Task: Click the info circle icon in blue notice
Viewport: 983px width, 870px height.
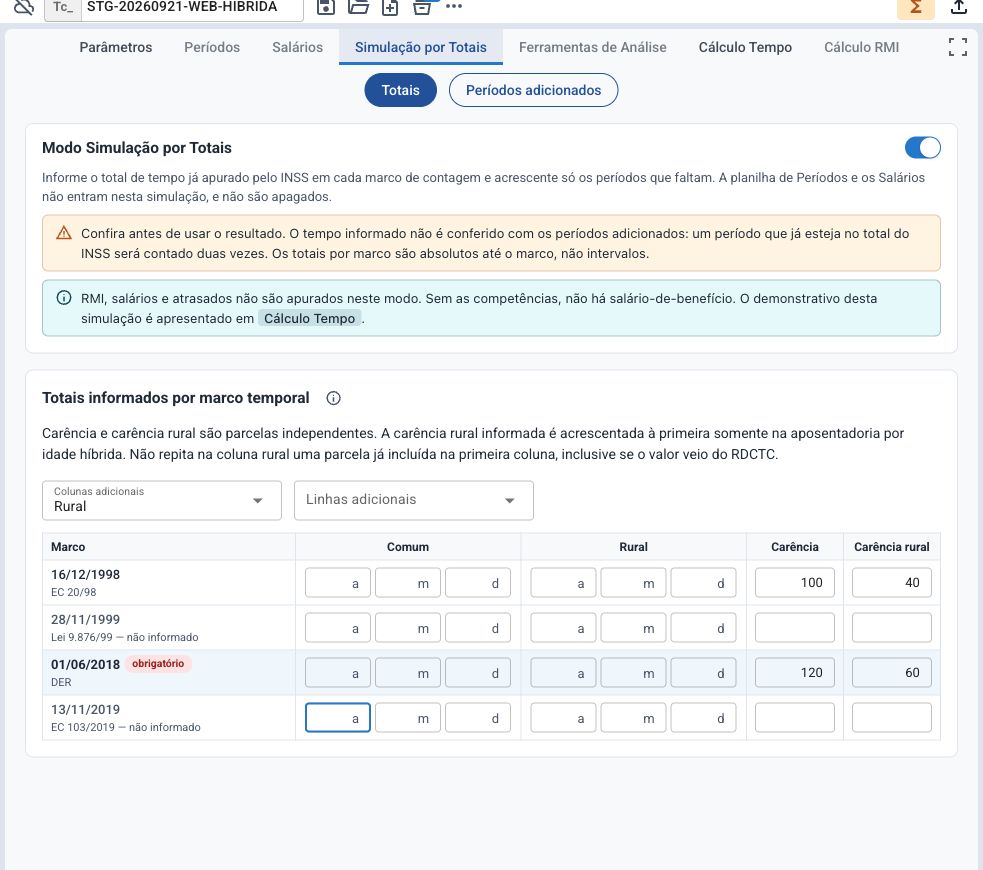Action: [63, 298]
